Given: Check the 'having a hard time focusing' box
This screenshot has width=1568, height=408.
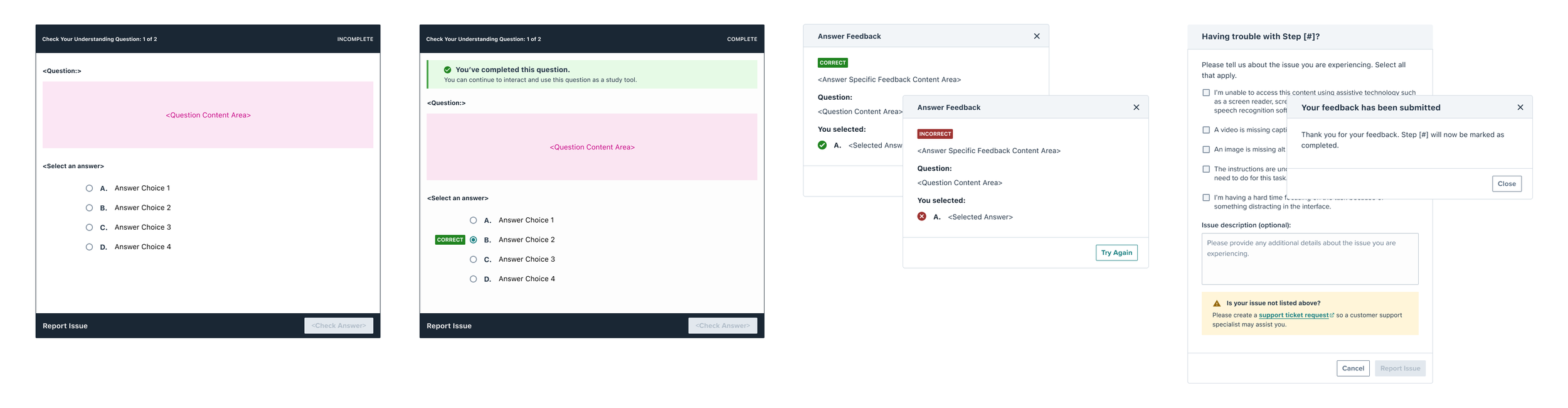Looking at the screenshot, I should point(1205,198).
